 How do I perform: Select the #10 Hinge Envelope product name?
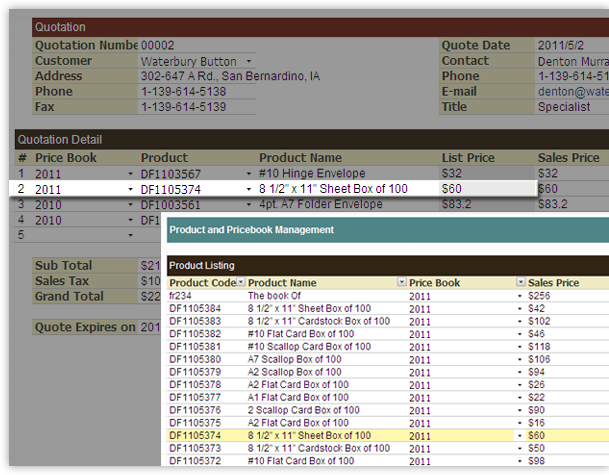[x=312, y=173]
